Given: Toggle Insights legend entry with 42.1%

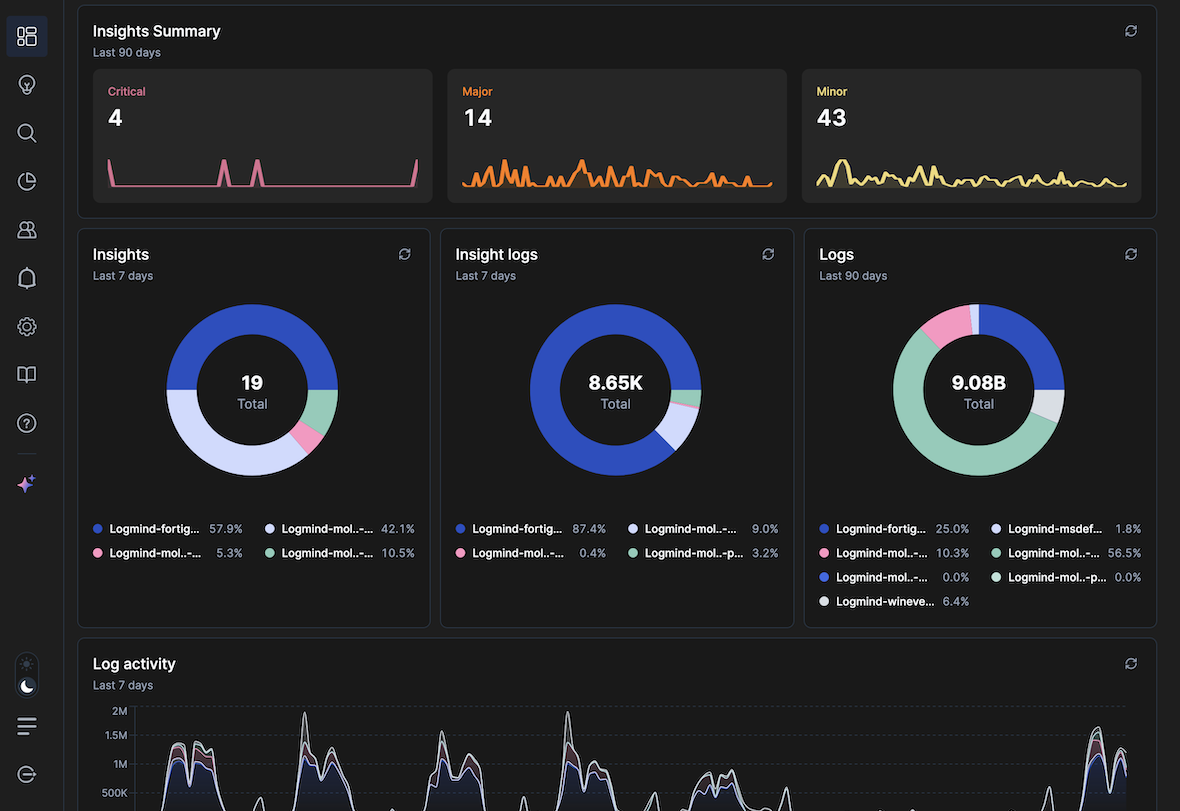Looking at the screenshot, I should (x=339, y=529).
